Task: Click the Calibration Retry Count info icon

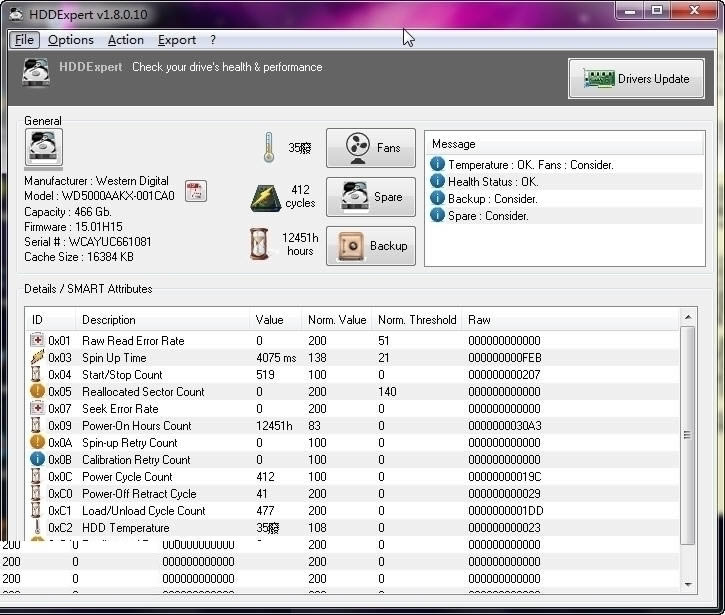Action: [x=38, y=460]
